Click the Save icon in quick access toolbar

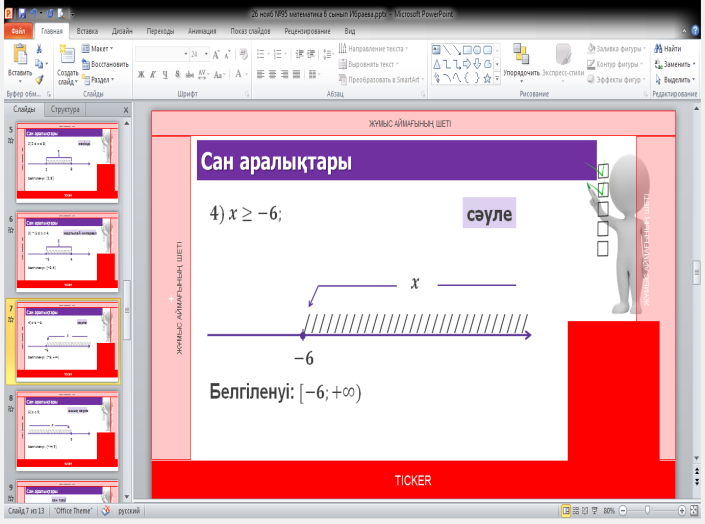tap(22, 13)
